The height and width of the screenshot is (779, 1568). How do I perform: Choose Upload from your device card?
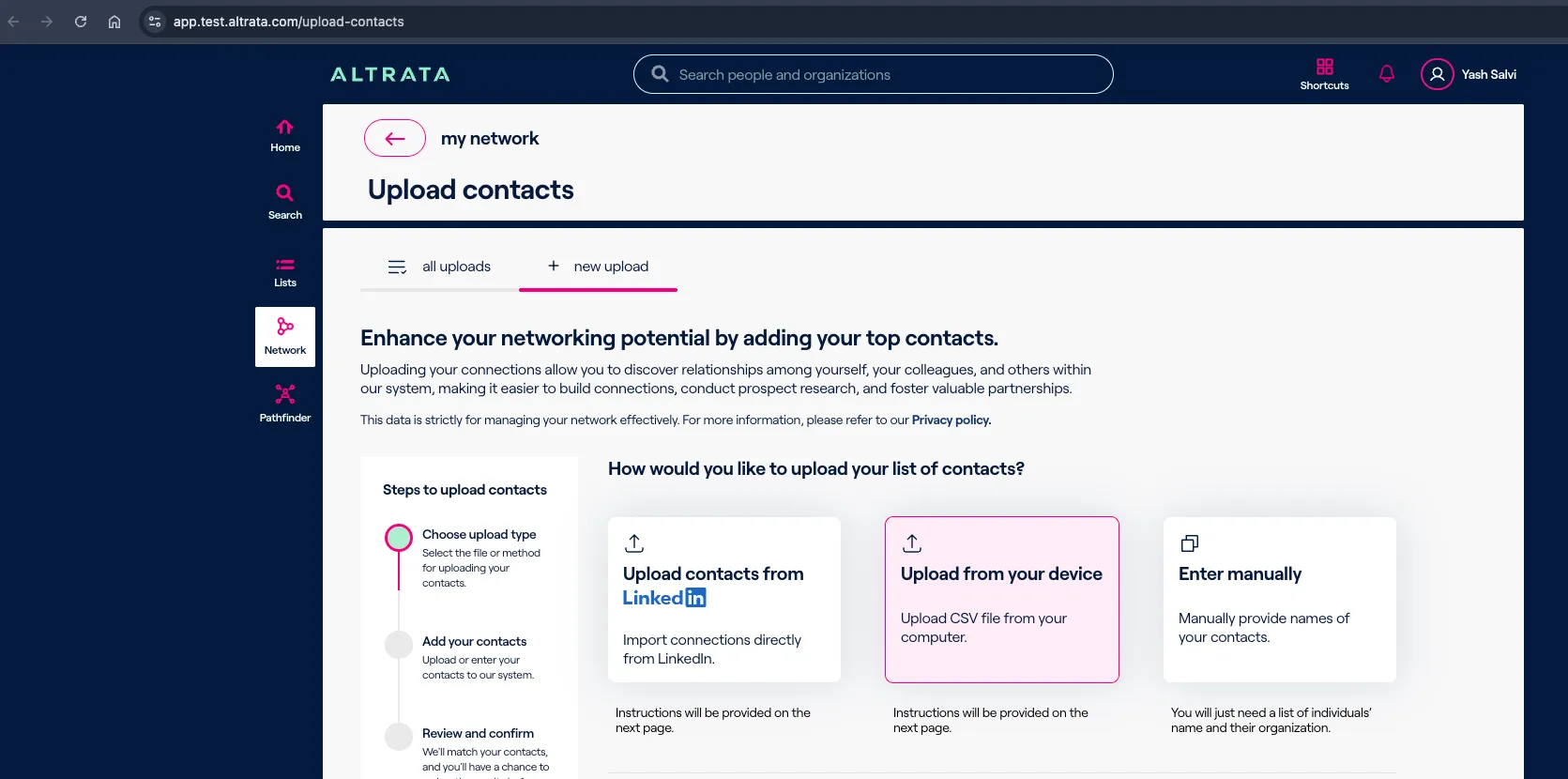coord(1002,600)
